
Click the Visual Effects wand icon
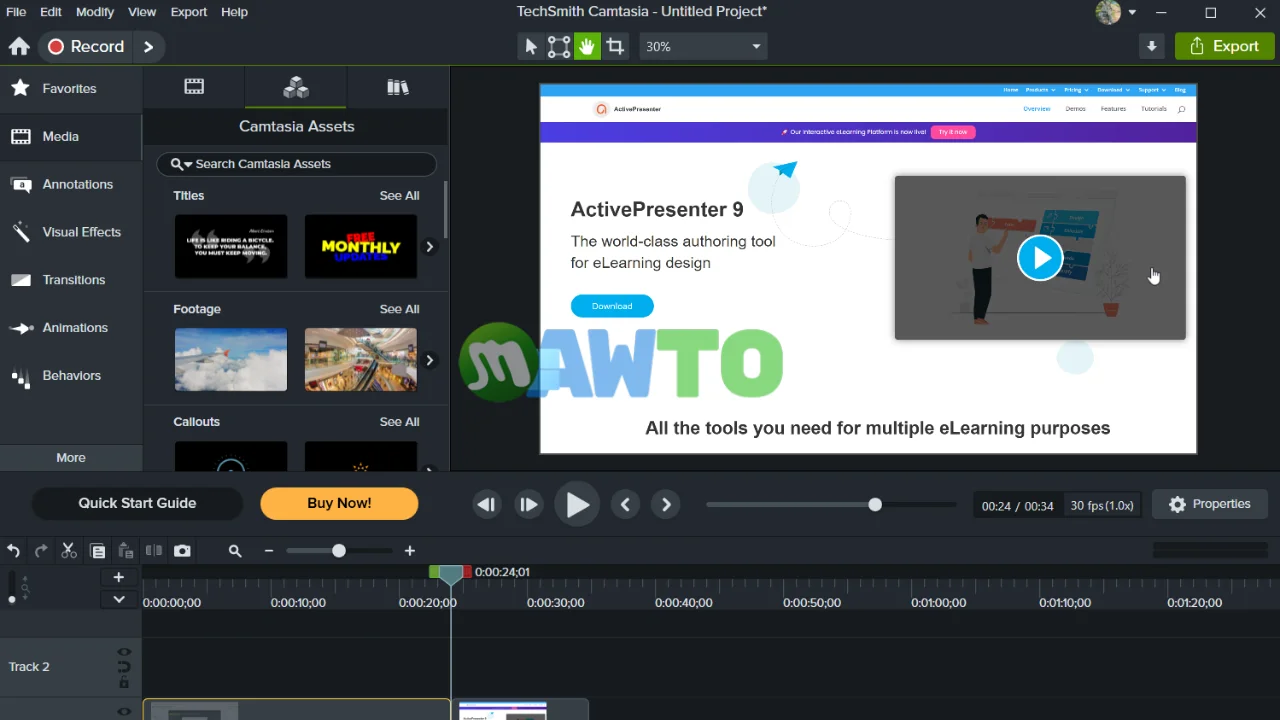(20, 232)
